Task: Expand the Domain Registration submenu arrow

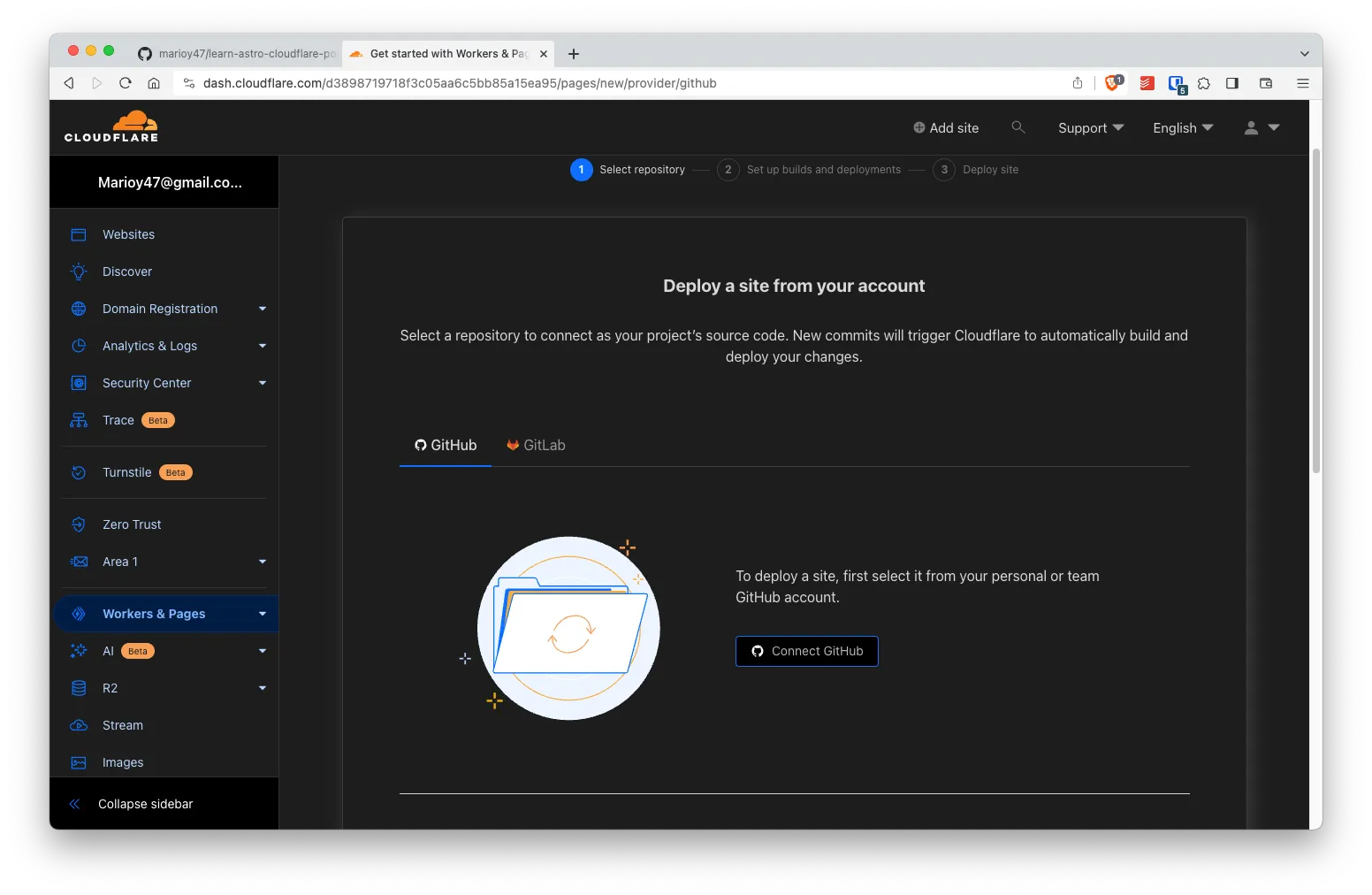Action: tap(263, 309)
